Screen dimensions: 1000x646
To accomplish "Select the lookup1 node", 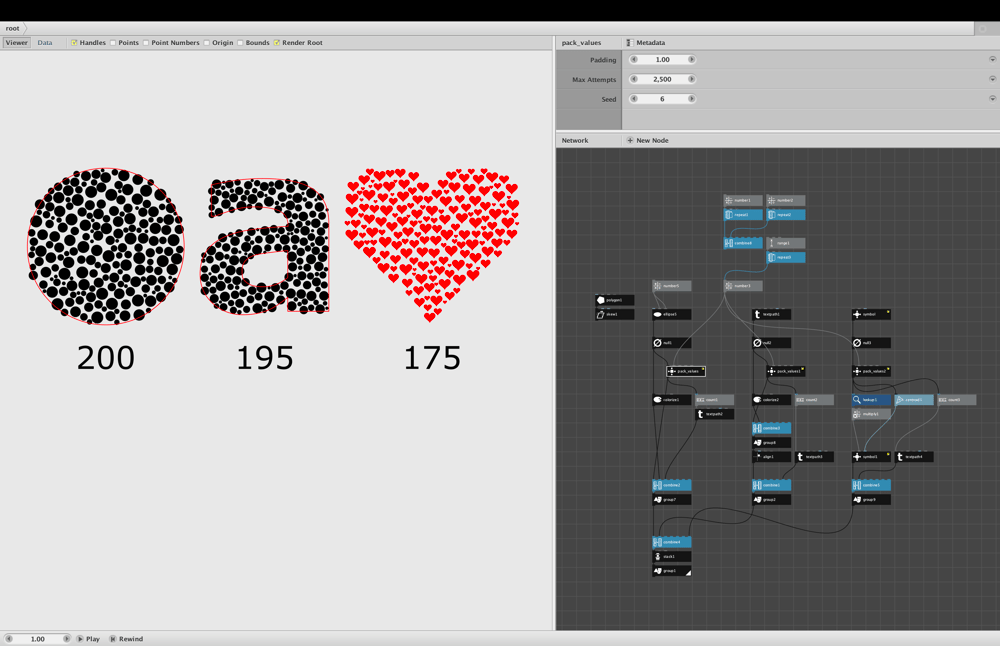I will point(871,400).
